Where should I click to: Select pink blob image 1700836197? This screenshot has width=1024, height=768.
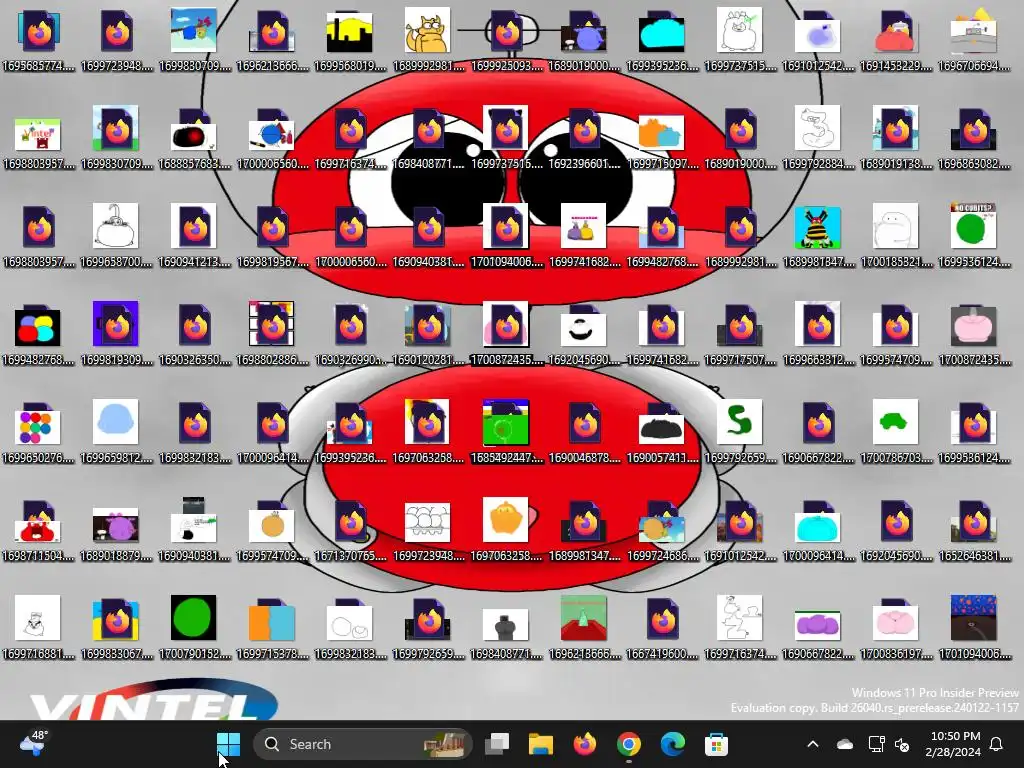tap(895, 628)
